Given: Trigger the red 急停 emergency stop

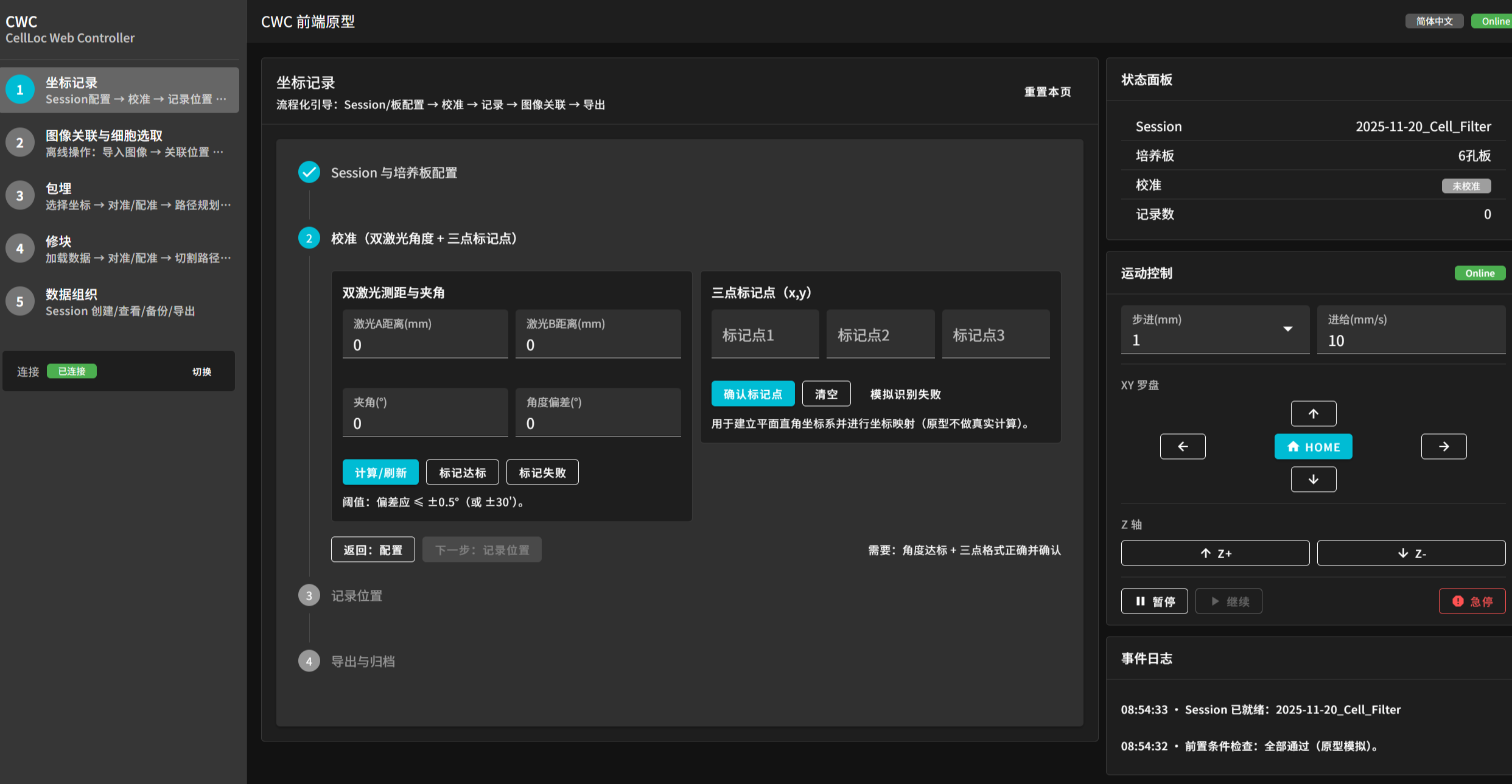Looking at the screenshot, I should click(x=1472, y=601).
